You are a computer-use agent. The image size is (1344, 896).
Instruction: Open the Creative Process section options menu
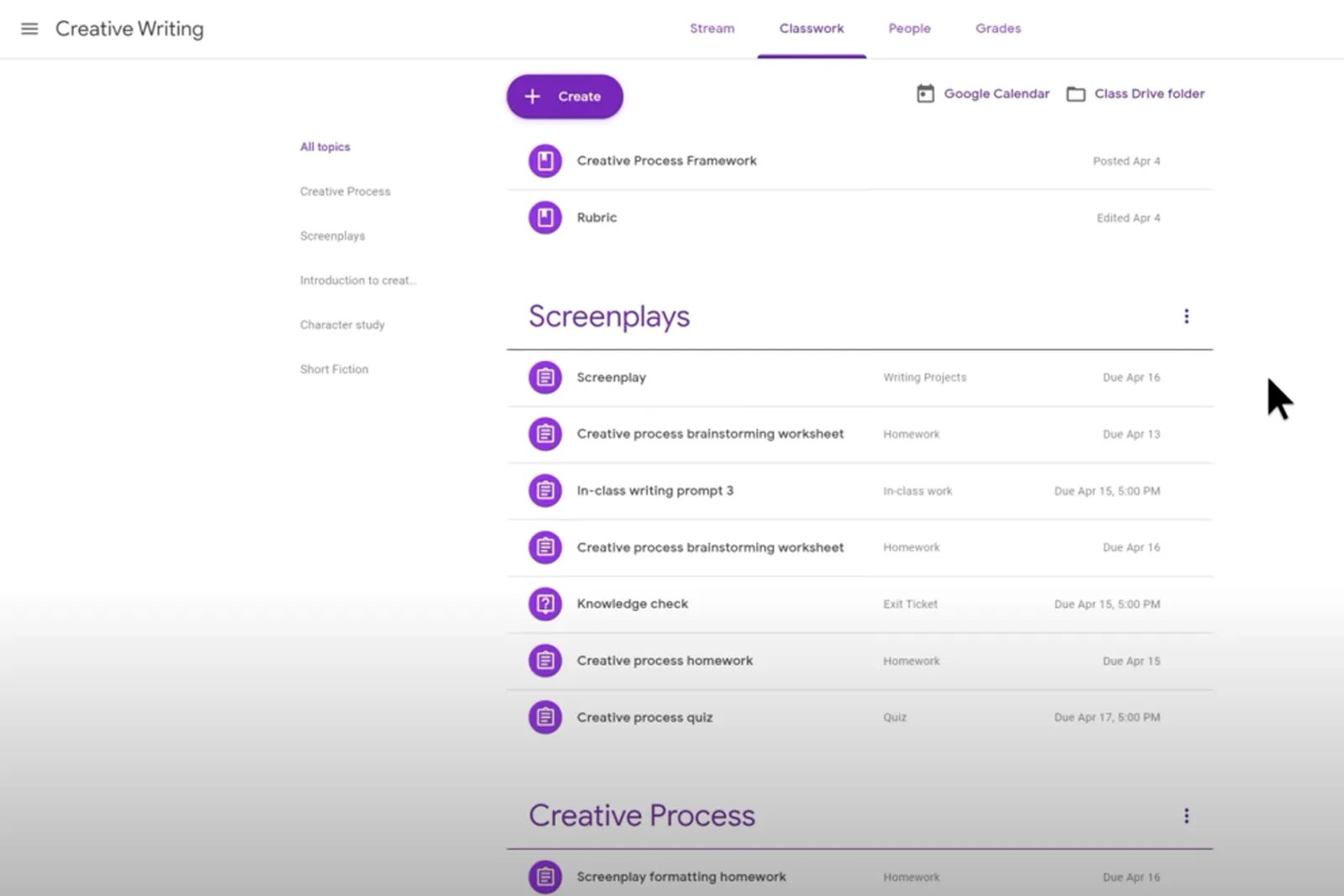tap(1186, 815)
